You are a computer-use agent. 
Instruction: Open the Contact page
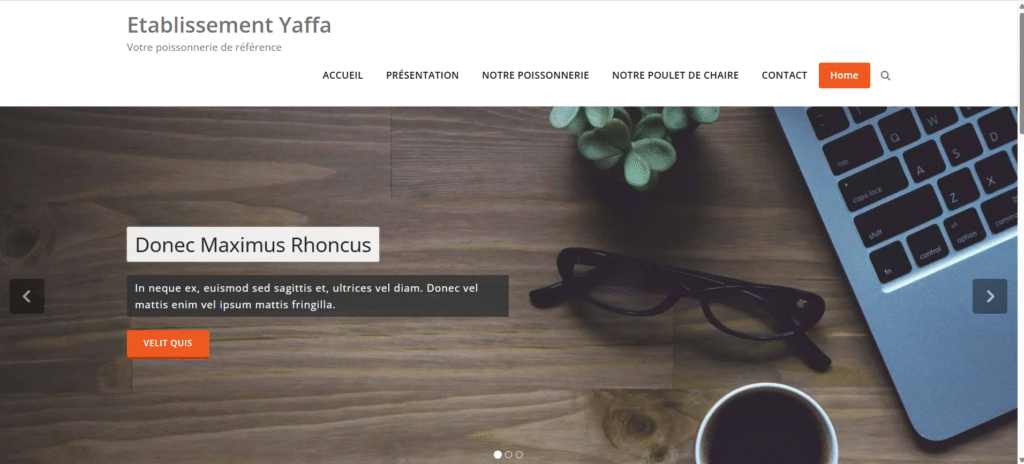784,75
